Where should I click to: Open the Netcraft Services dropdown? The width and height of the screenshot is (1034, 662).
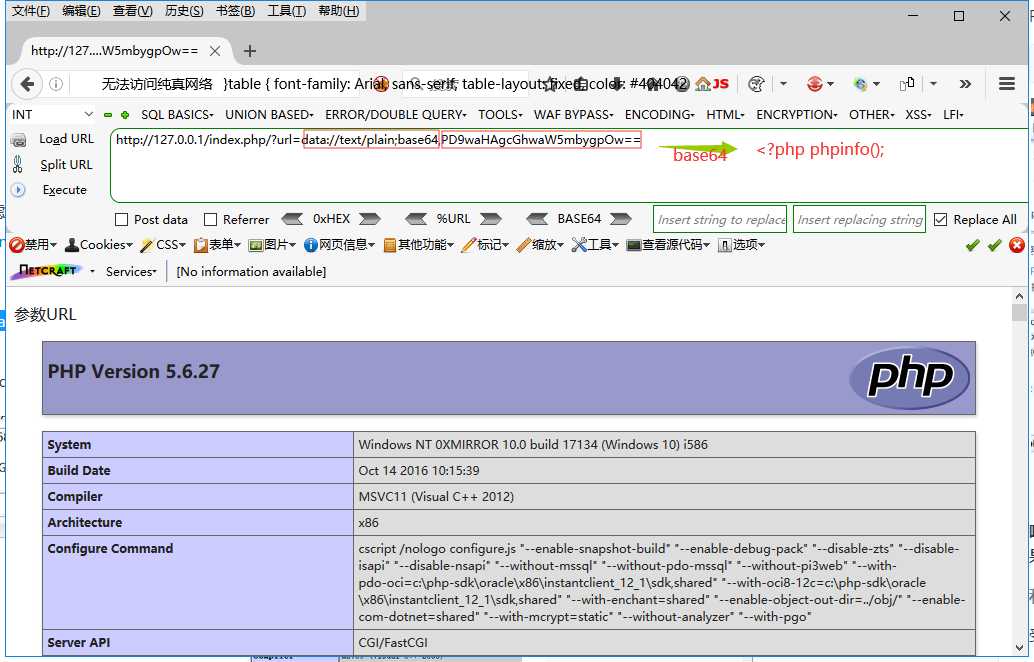[x=131, y=272]
